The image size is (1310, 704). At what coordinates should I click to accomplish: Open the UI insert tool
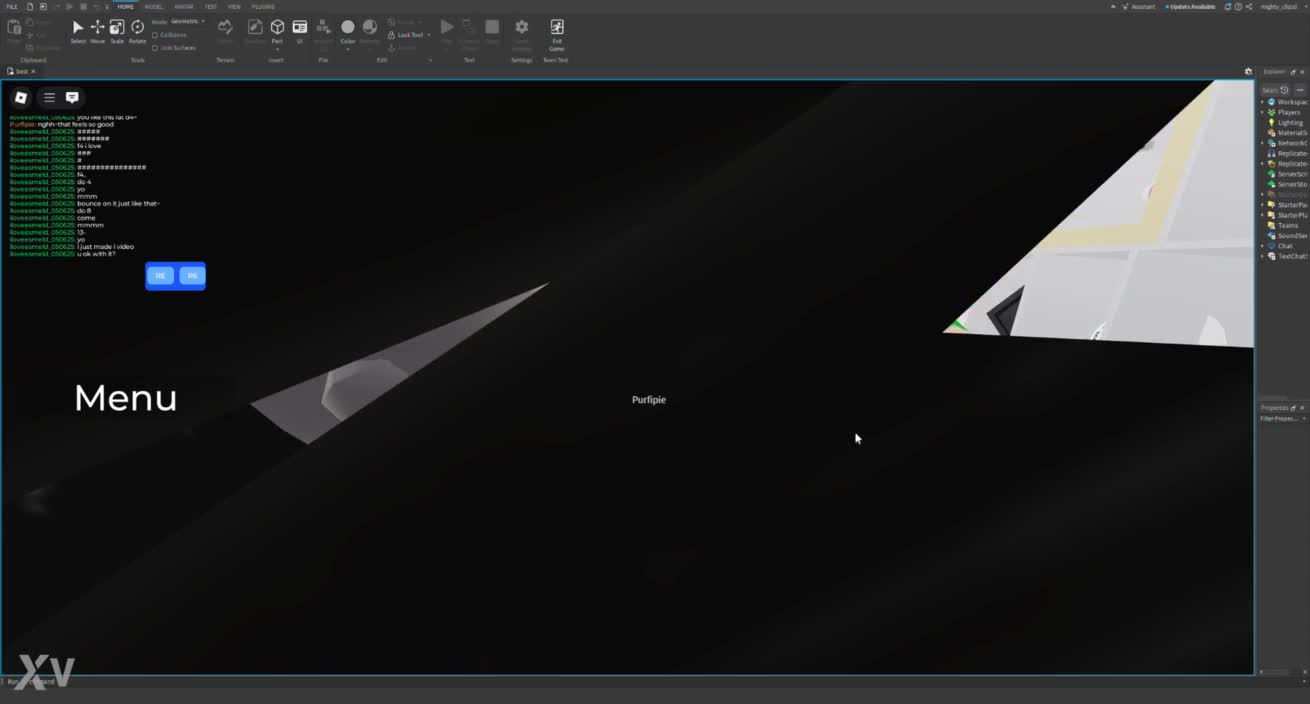(x=299, y=28)
